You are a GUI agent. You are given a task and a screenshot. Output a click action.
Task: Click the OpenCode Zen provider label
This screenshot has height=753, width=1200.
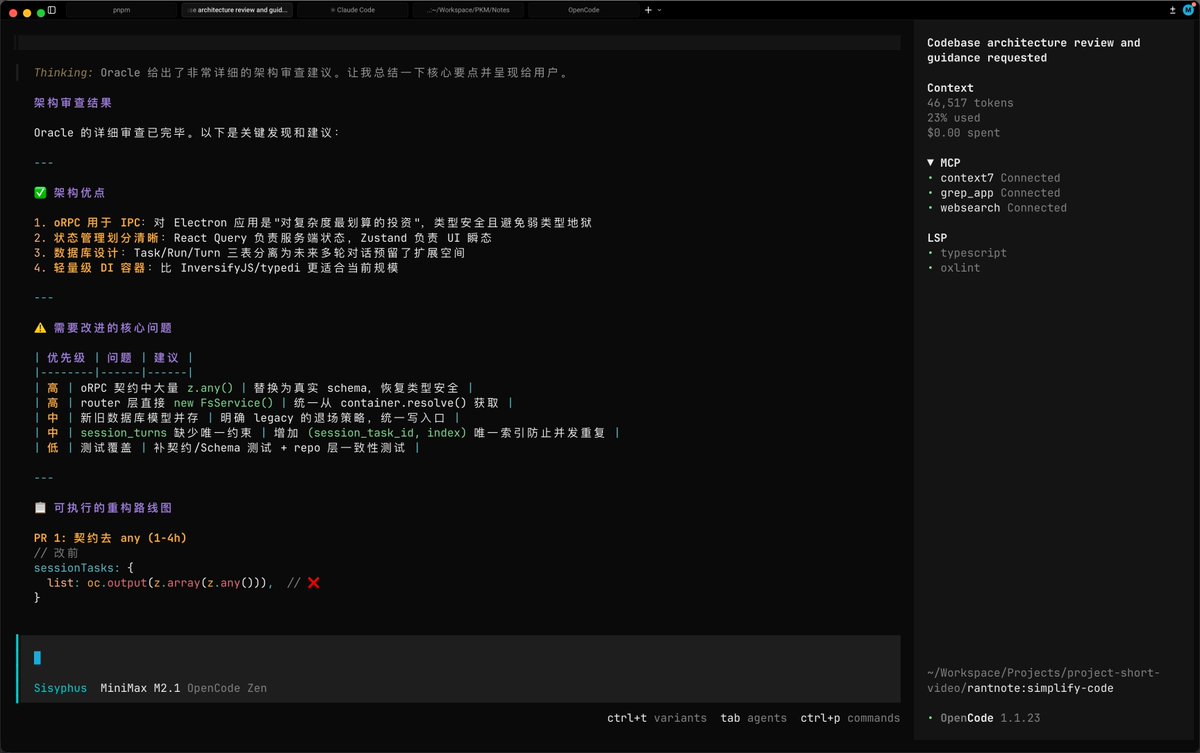pyautogui.click(x=227, y=688)
